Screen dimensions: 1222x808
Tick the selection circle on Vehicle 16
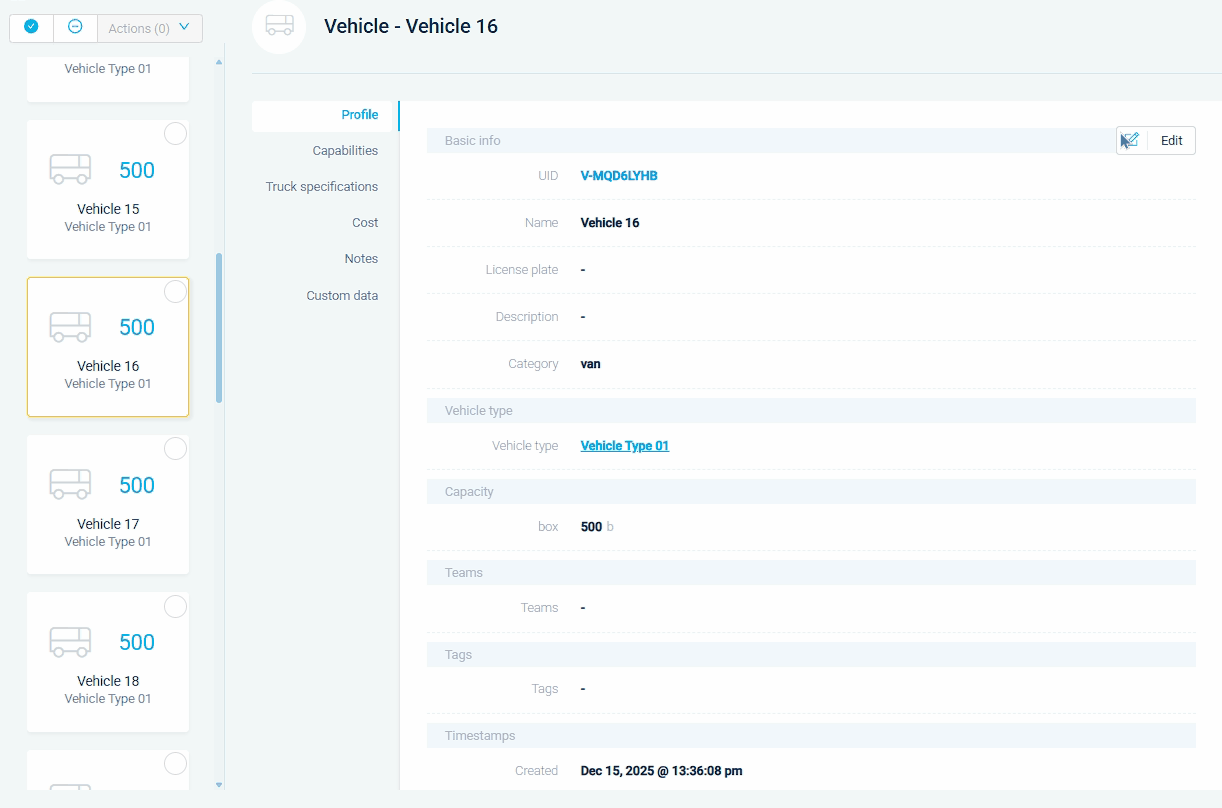tap(175, 291)
